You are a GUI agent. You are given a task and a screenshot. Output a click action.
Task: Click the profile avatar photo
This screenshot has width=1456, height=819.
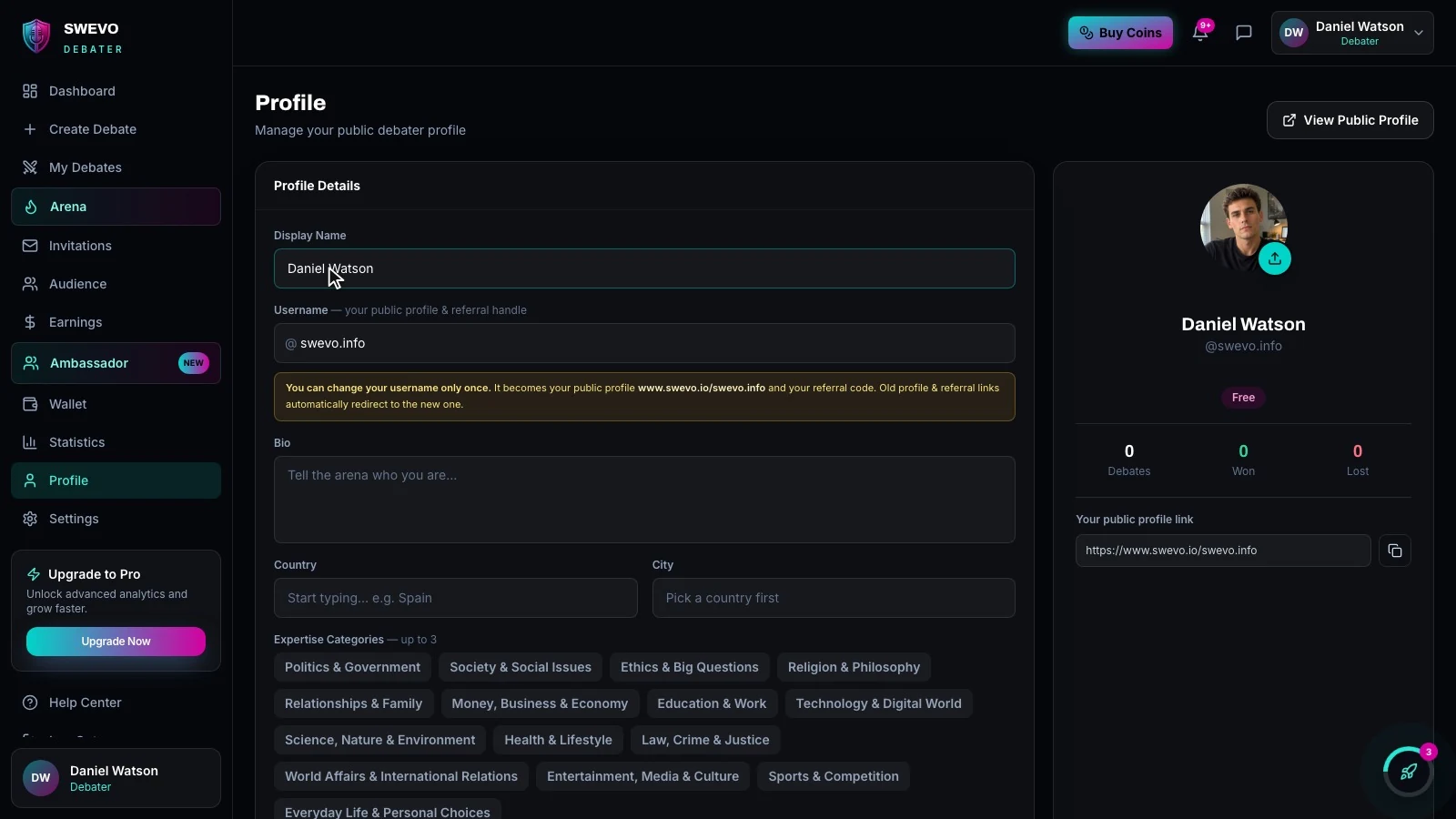pyautogui.click(x=1243, y=227)
